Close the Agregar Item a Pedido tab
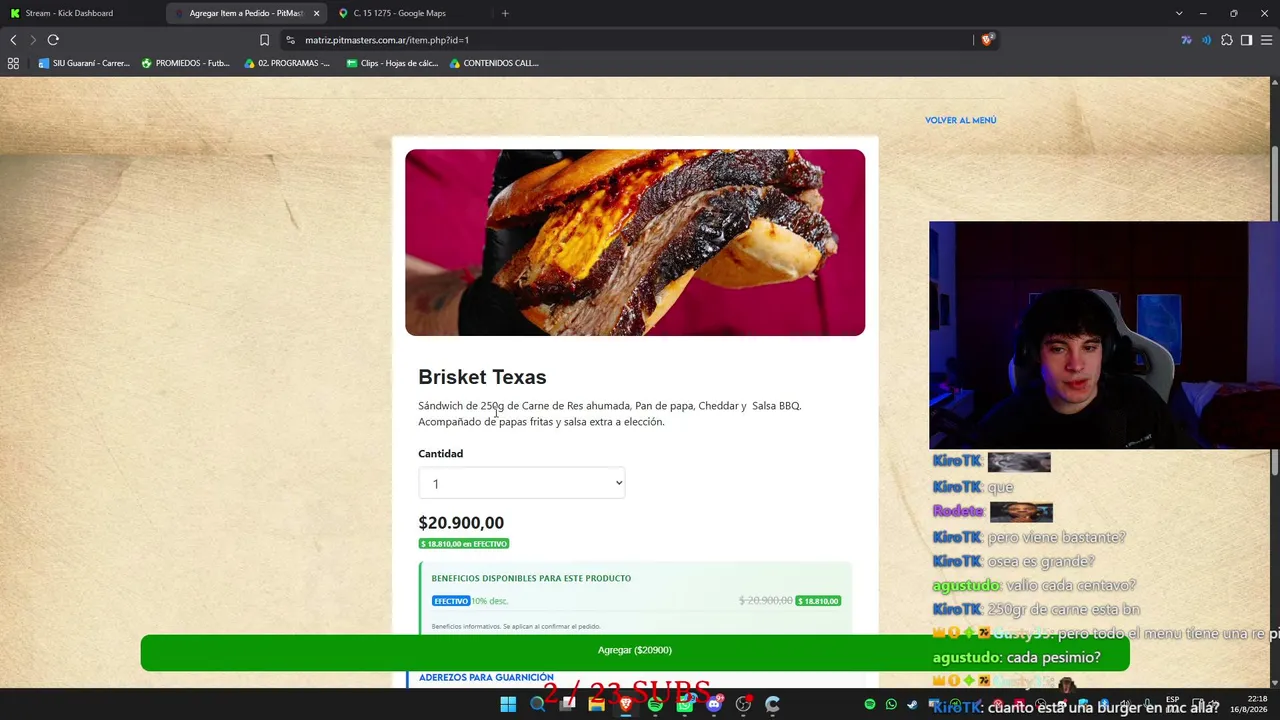 point(316,13)
